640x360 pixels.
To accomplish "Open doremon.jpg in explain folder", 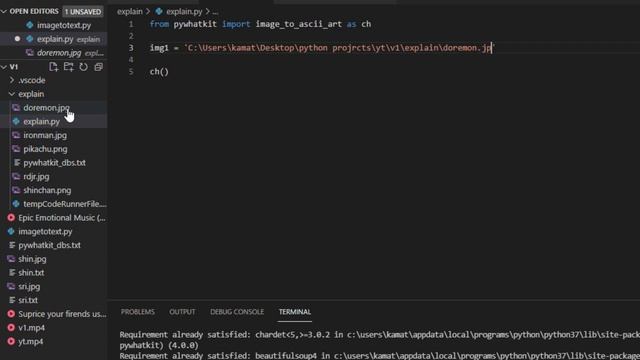I will (x=46, y=108).
